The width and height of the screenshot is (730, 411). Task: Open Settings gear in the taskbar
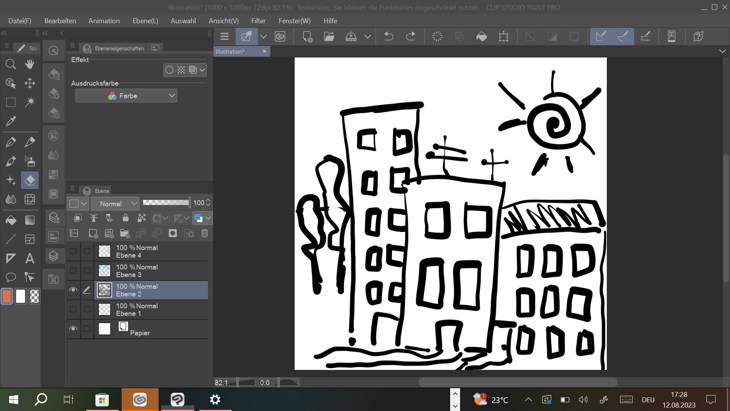[215, 399]
